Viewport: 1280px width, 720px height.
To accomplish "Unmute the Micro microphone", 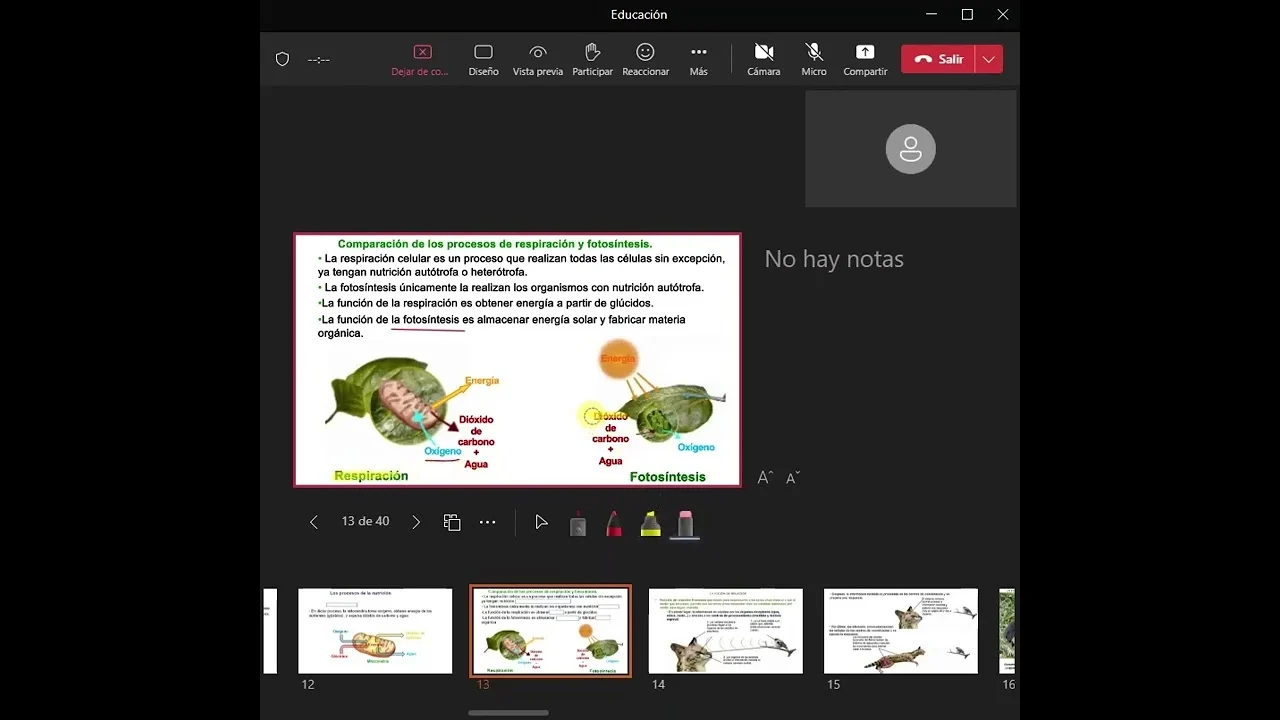I will coord(814,59).
